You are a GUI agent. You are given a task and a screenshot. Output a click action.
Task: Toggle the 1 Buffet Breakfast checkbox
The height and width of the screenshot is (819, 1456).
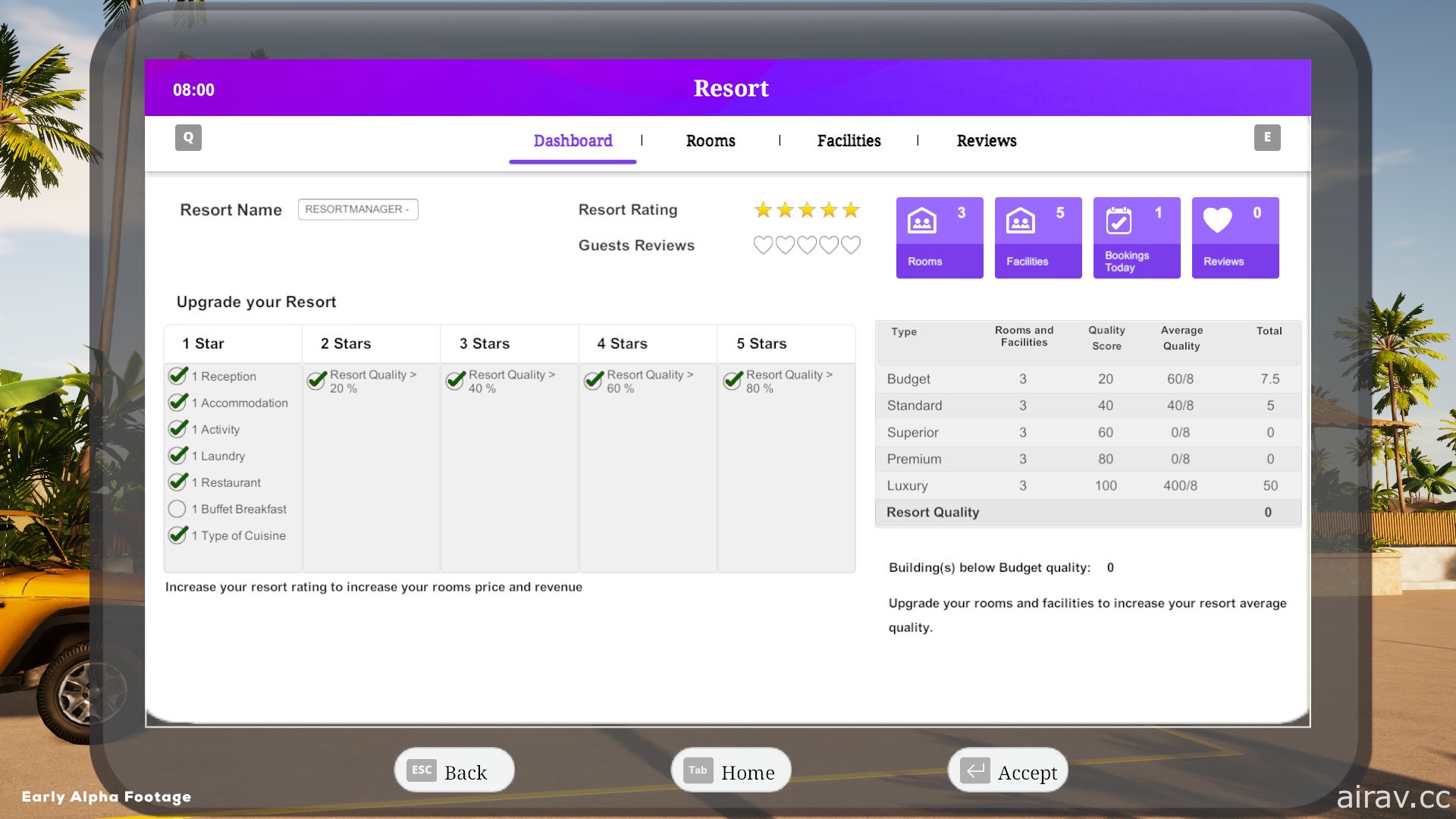180,508
